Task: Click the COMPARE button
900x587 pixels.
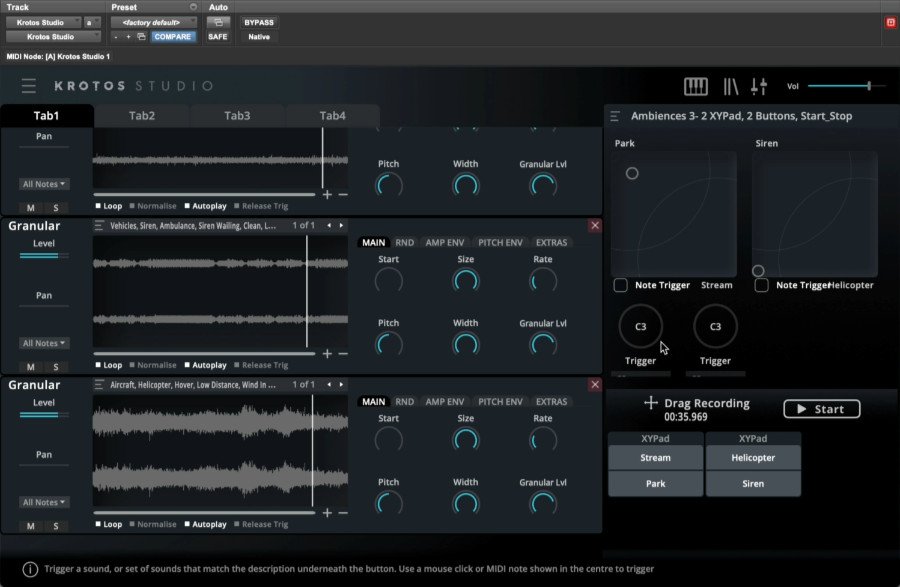Action: point(173,37)
